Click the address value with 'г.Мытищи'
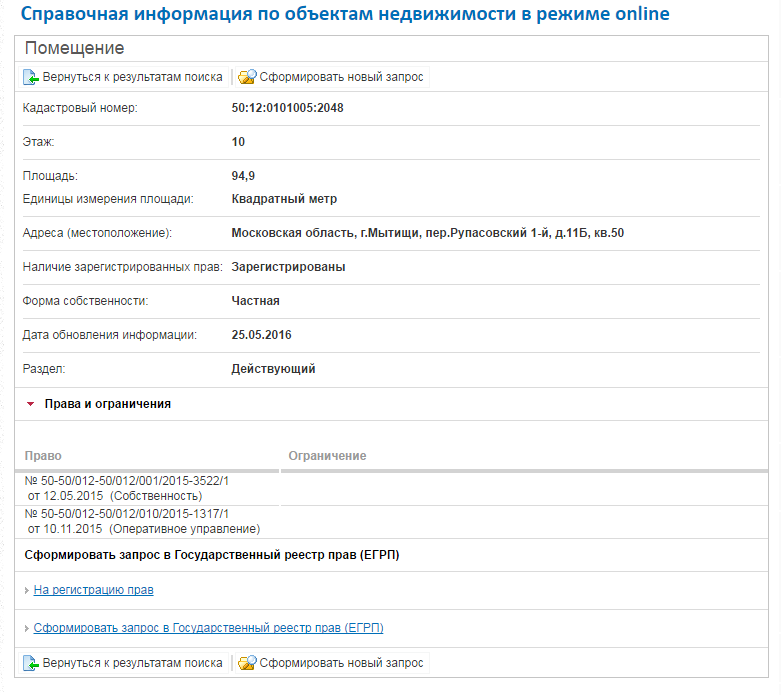The image size is (781, 695). (427, 233)
